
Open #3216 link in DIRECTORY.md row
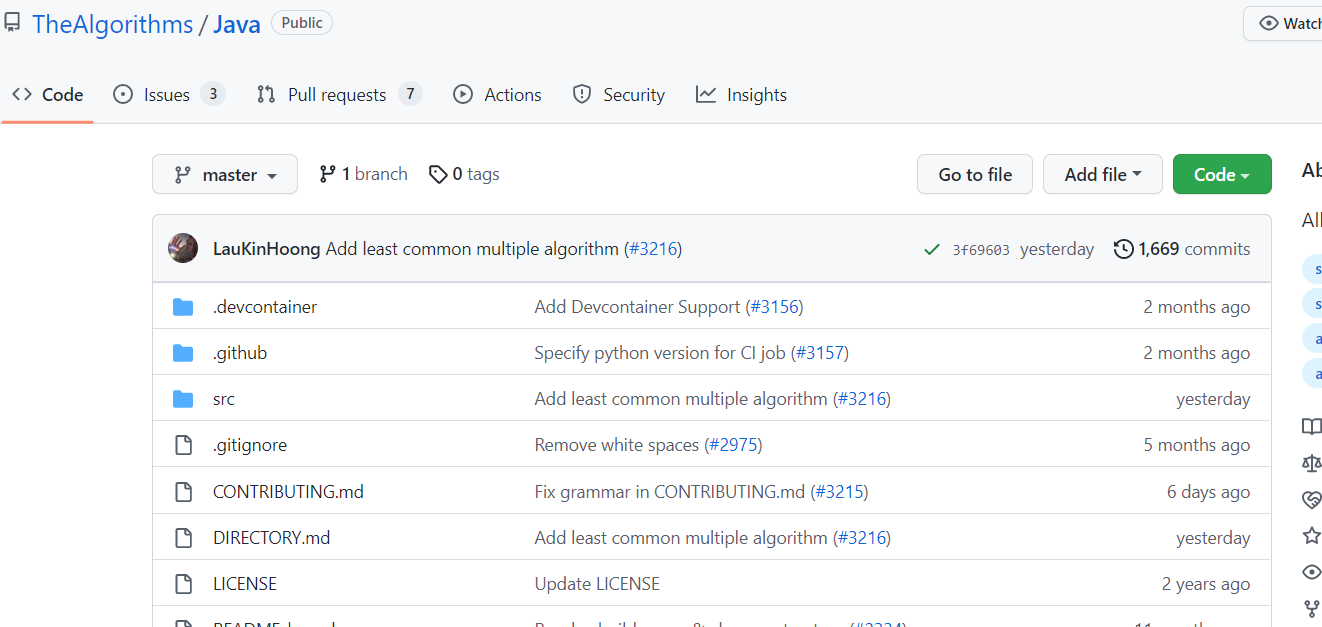(x=862, y=537)
